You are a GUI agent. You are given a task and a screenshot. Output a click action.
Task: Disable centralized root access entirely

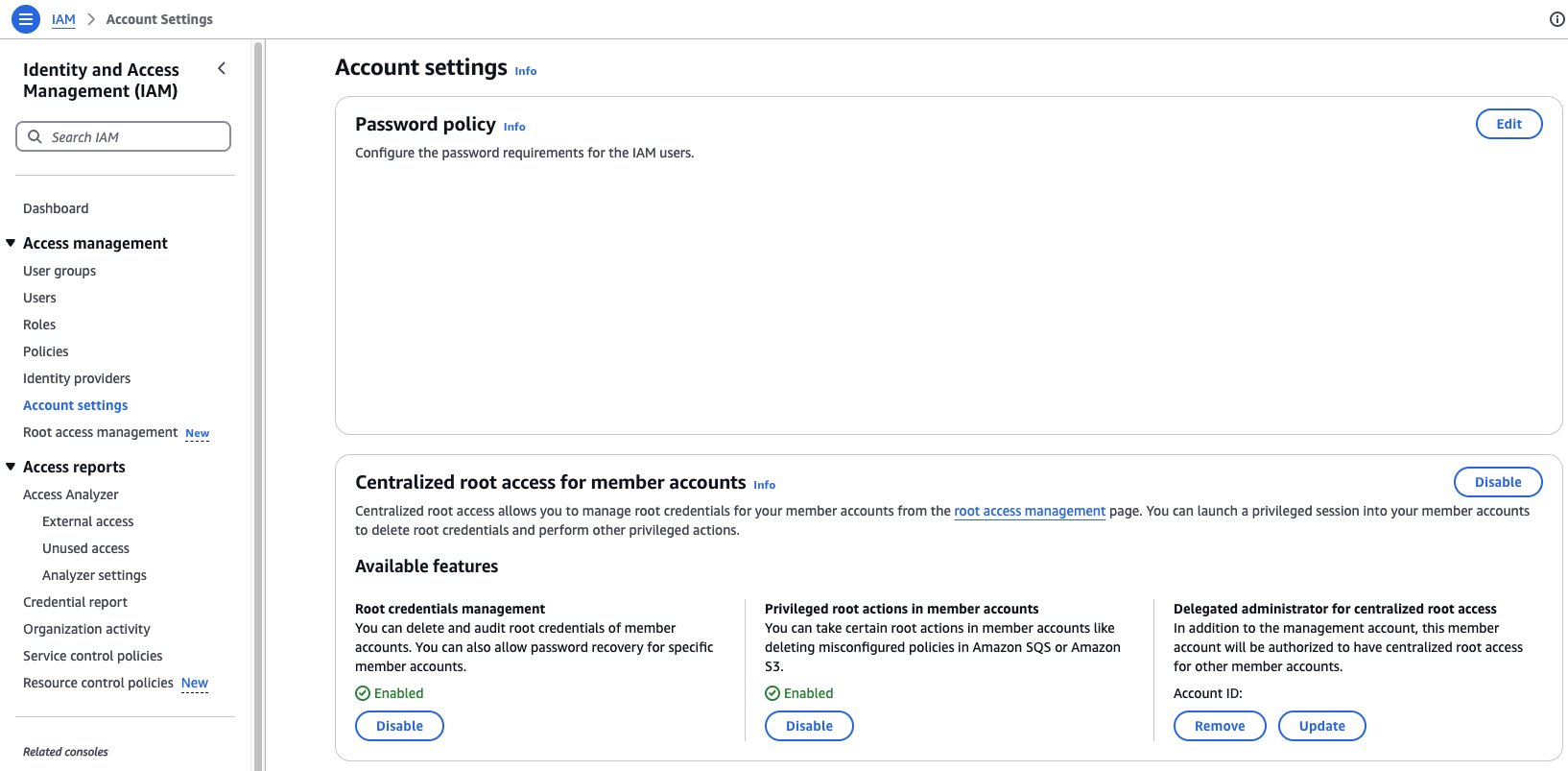click(1498, 482)
